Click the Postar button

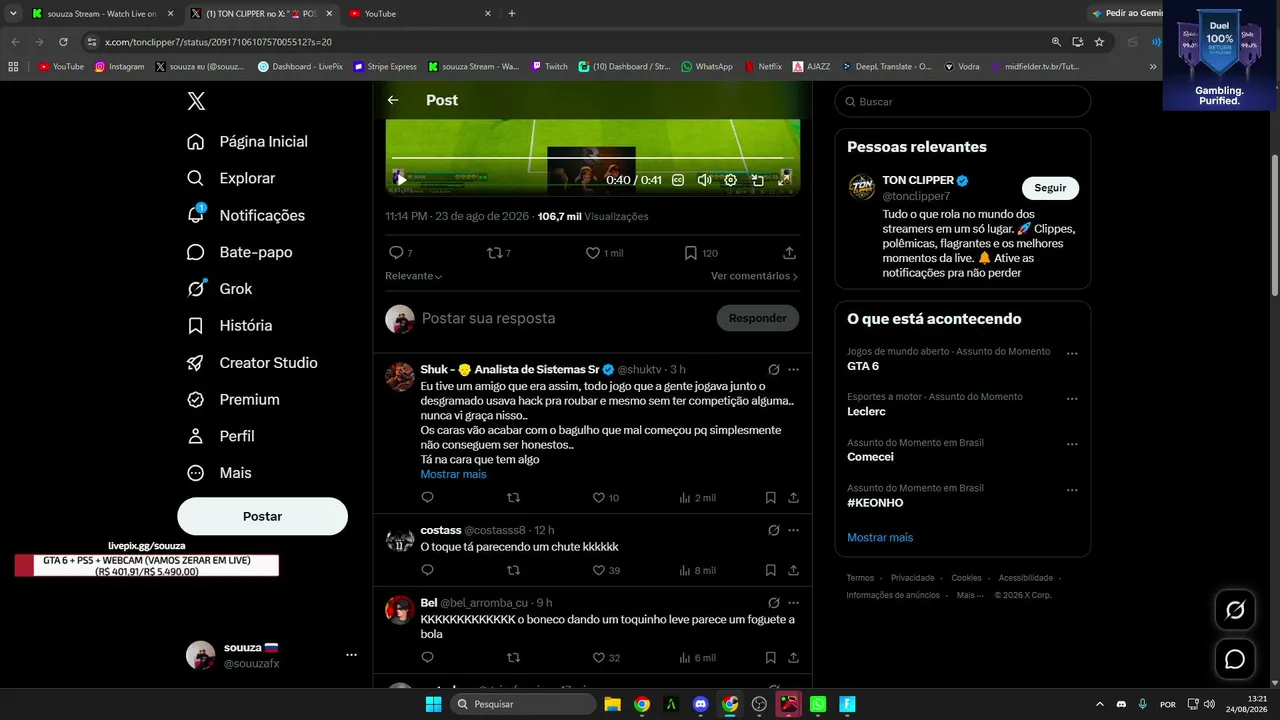tap(262, 516)
